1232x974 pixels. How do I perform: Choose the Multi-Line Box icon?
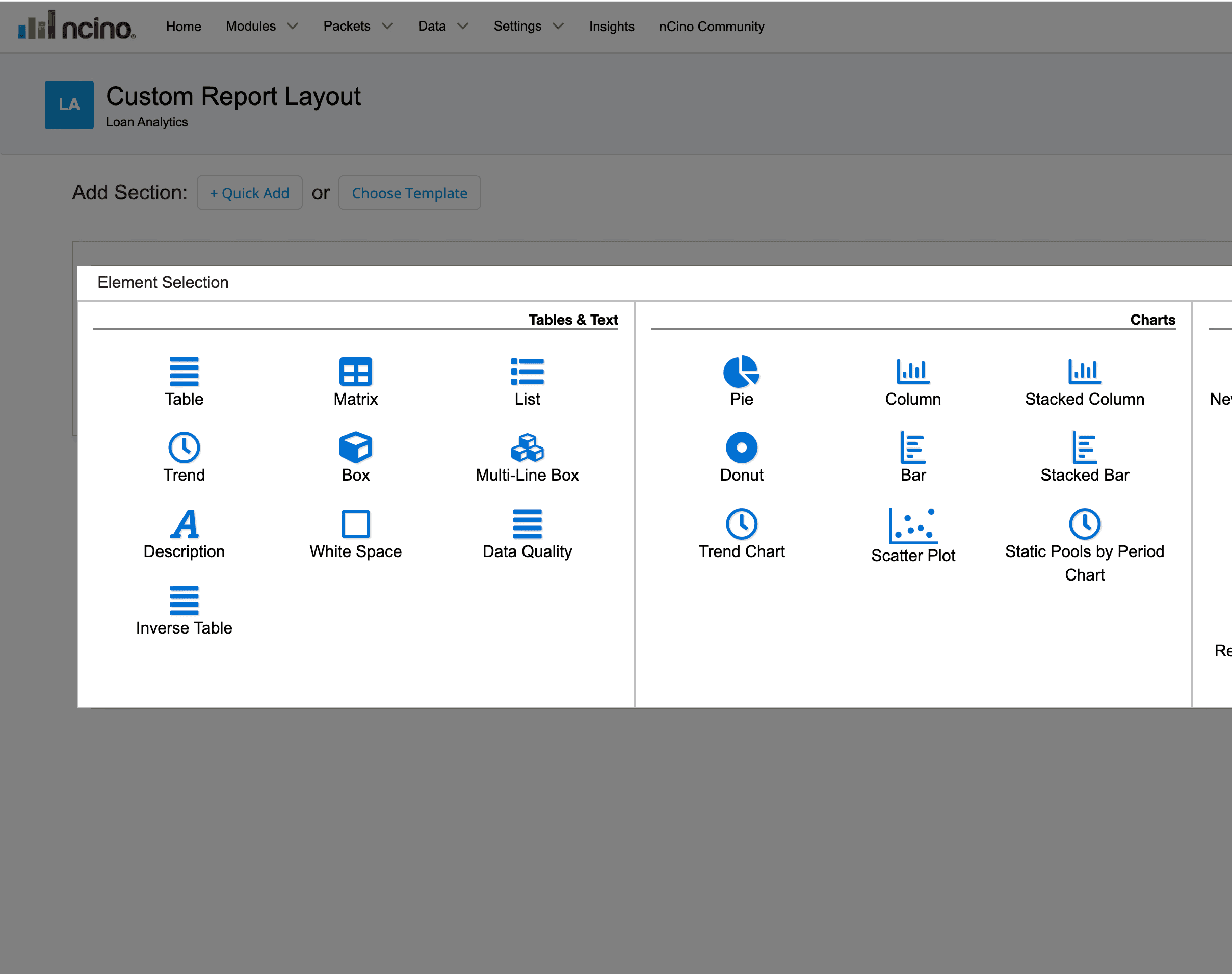click(527, 447)
